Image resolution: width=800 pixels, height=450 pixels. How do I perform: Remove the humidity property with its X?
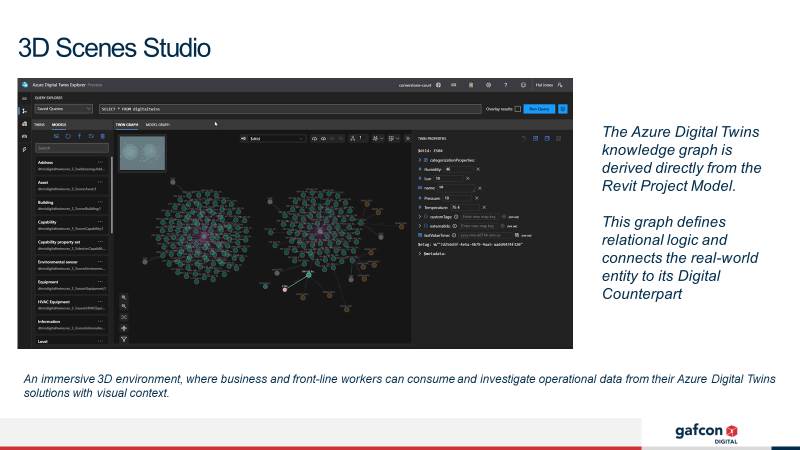(x=478, y=169)
